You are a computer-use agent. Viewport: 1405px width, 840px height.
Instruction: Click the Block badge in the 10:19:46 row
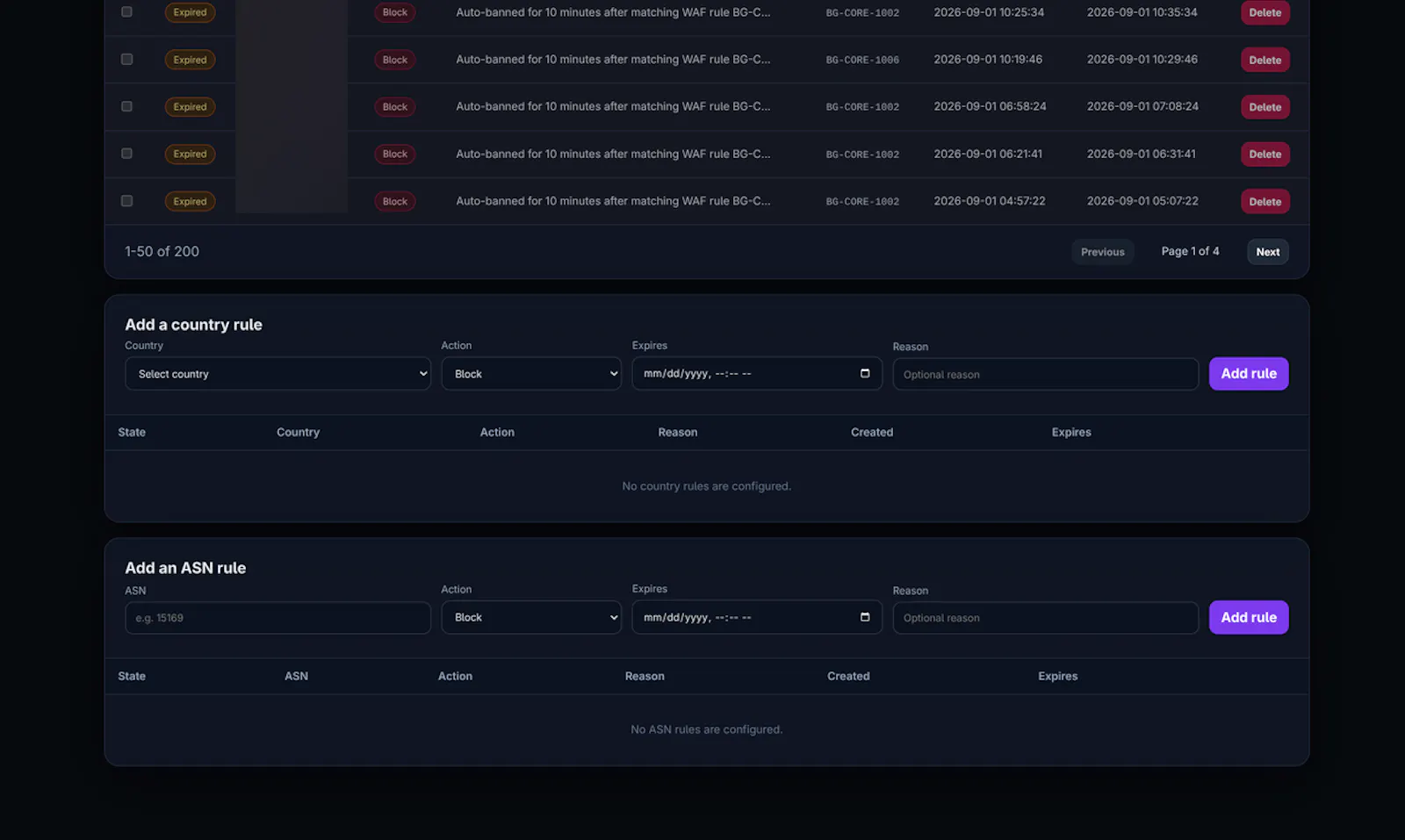click(395, 60)
